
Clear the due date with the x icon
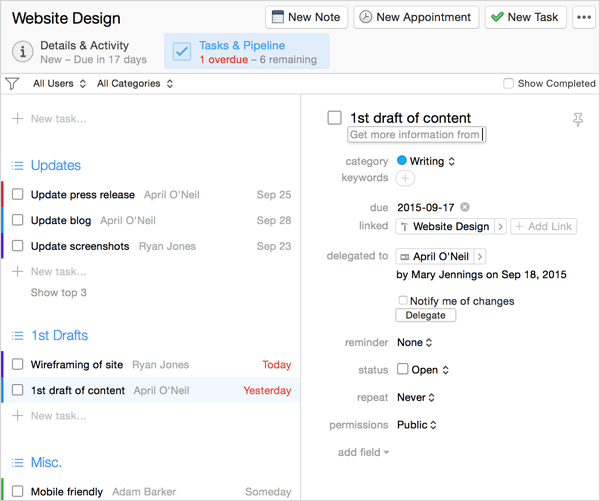pos(465,207)
